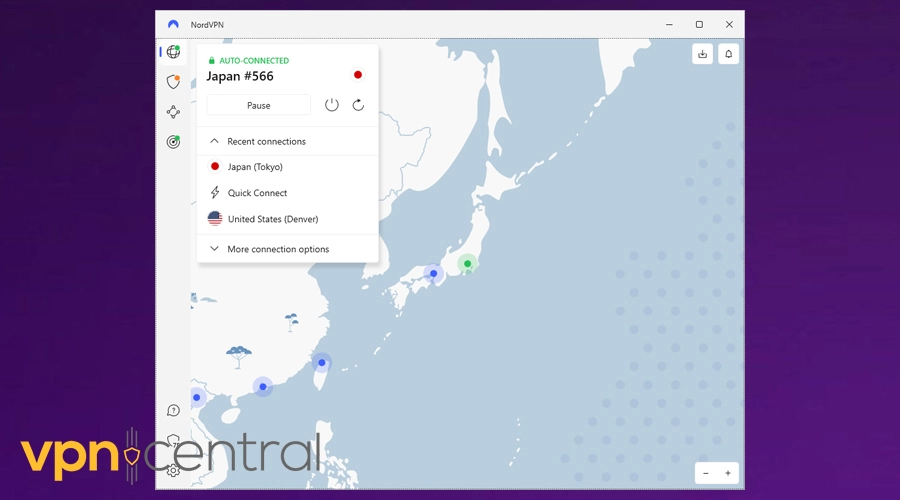Viewport: 900px width, 500px height.
Task: Click the blue Hong Kong server marker
Action: click(263, 387)
